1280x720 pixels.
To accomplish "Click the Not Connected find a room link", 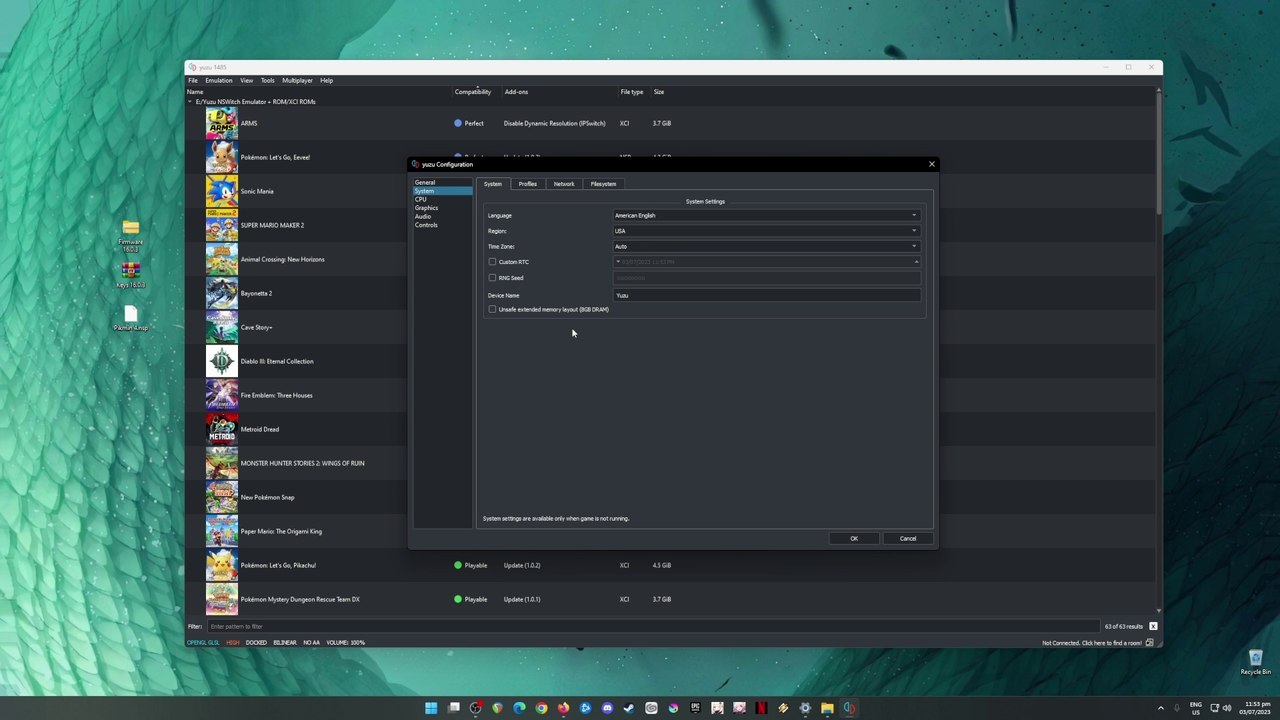I will pyautogui.click(x=1092, y=643).
